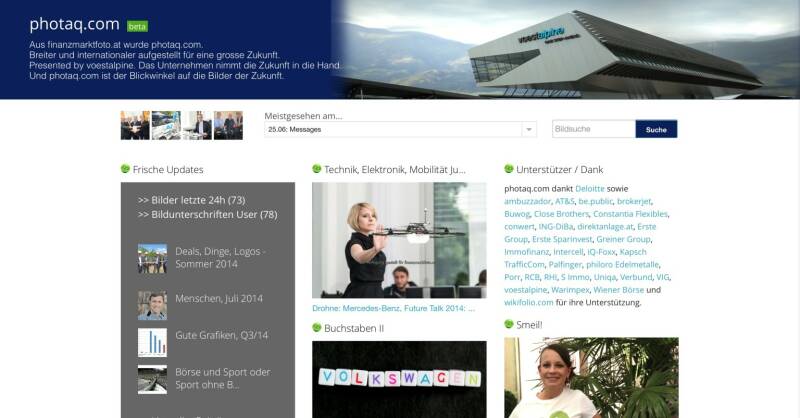Click green icon next to Frische Updates

click(126, 168)
